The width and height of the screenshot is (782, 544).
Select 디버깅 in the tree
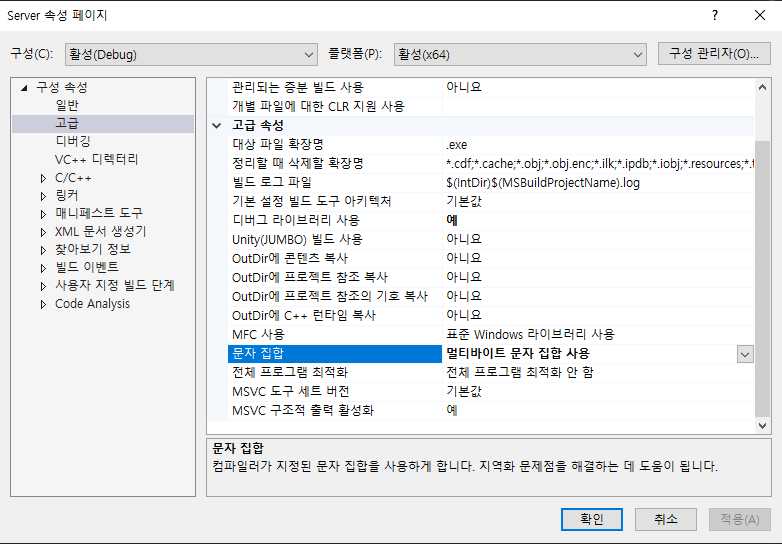(x=73, y=141)
